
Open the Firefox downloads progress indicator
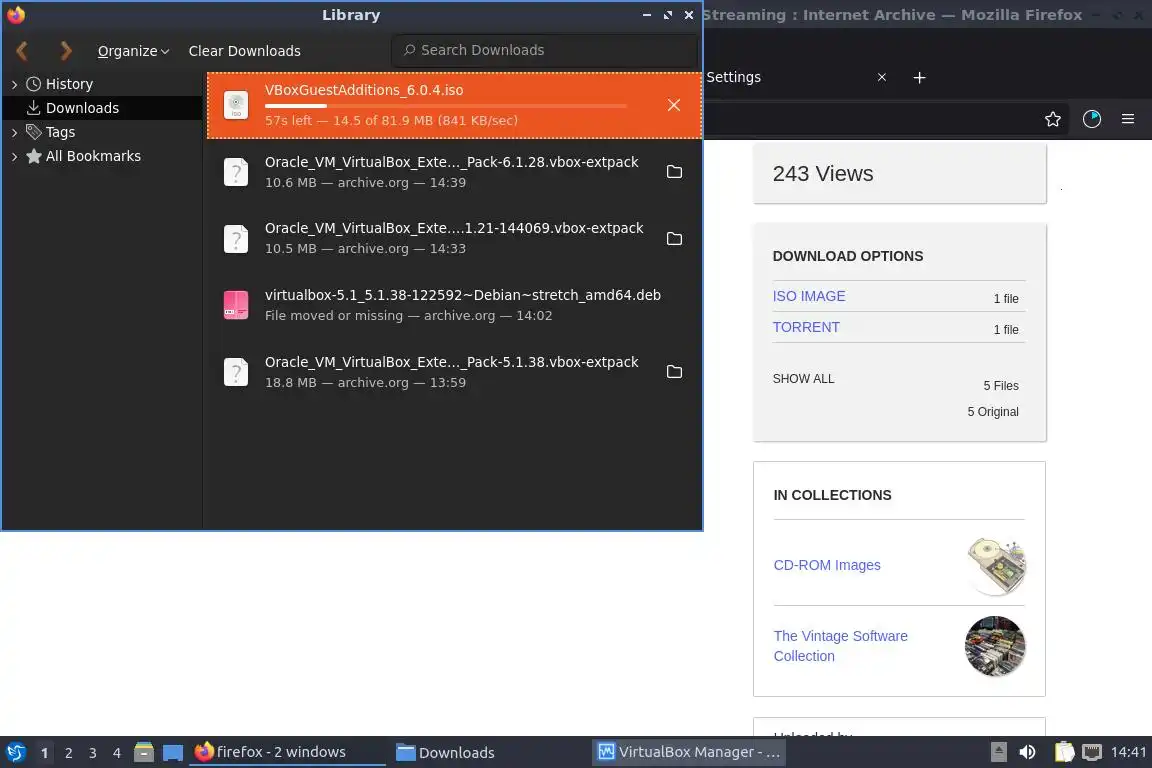coord(1092,119)
